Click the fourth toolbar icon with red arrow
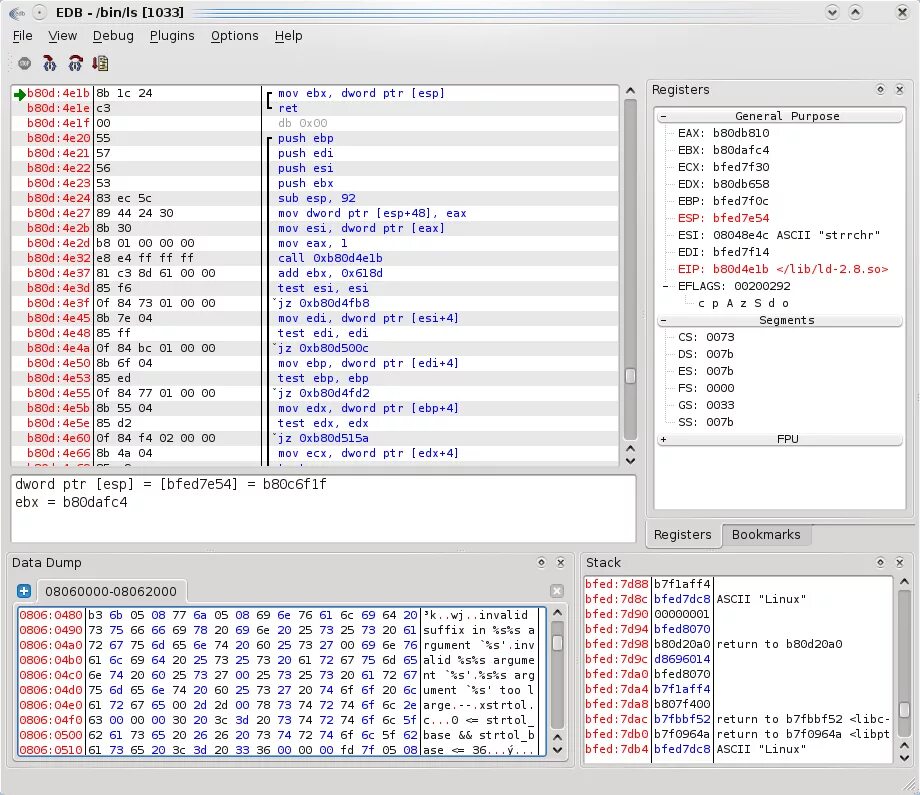This screenshot has height=795, width=920. coord(100,63)
